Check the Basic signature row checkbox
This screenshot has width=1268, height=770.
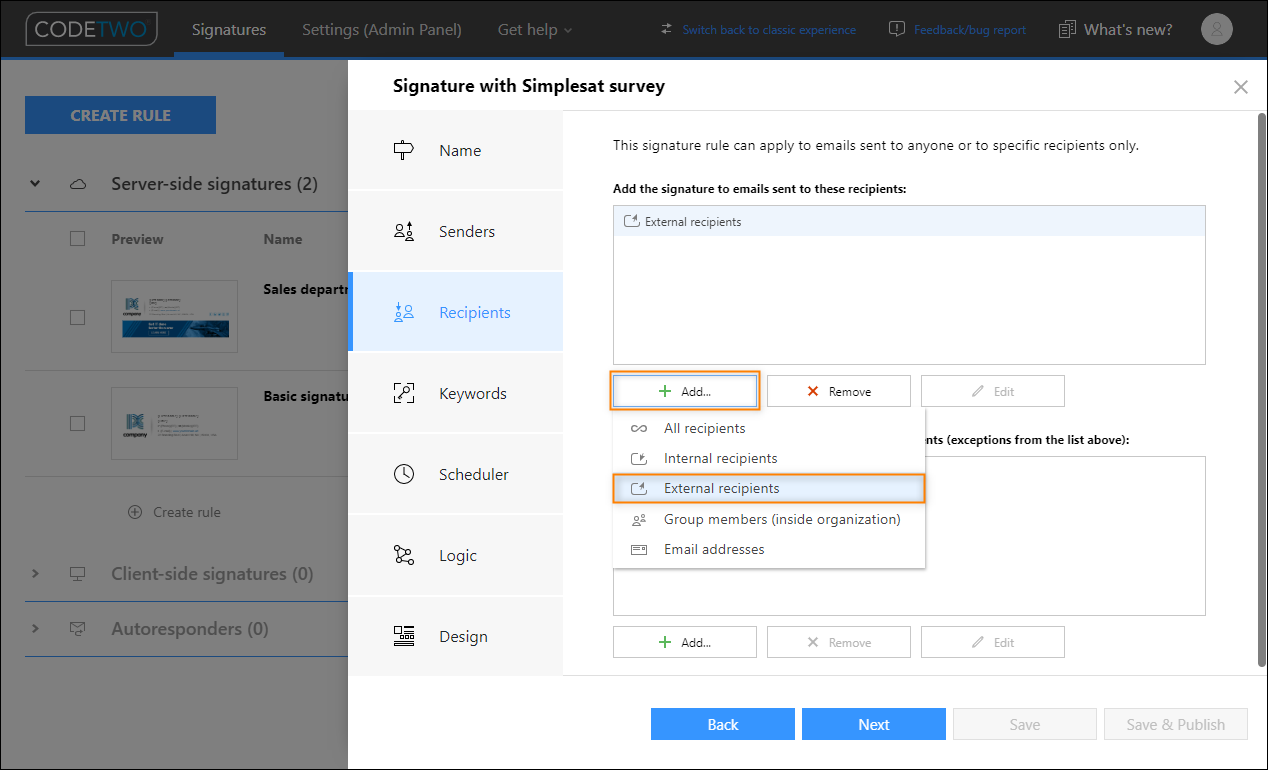click(77, 424)
